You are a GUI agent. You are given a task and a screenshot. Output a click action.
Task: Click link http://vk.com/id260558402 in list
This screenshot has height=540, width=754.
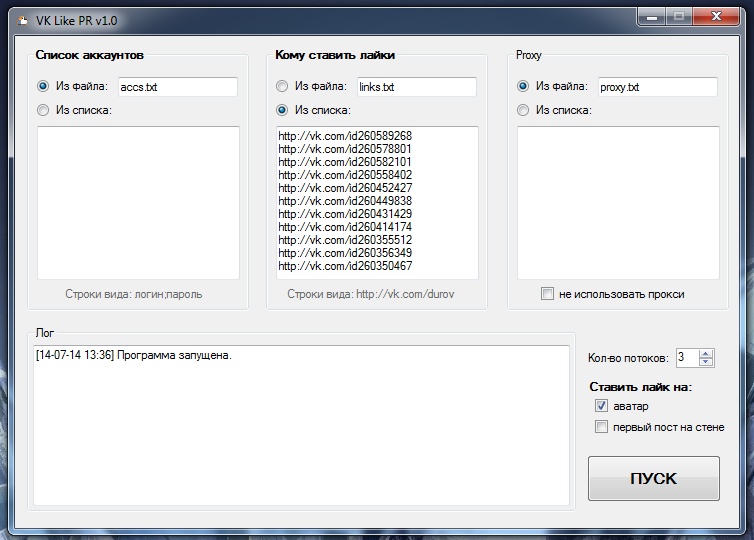coord(345,175)
